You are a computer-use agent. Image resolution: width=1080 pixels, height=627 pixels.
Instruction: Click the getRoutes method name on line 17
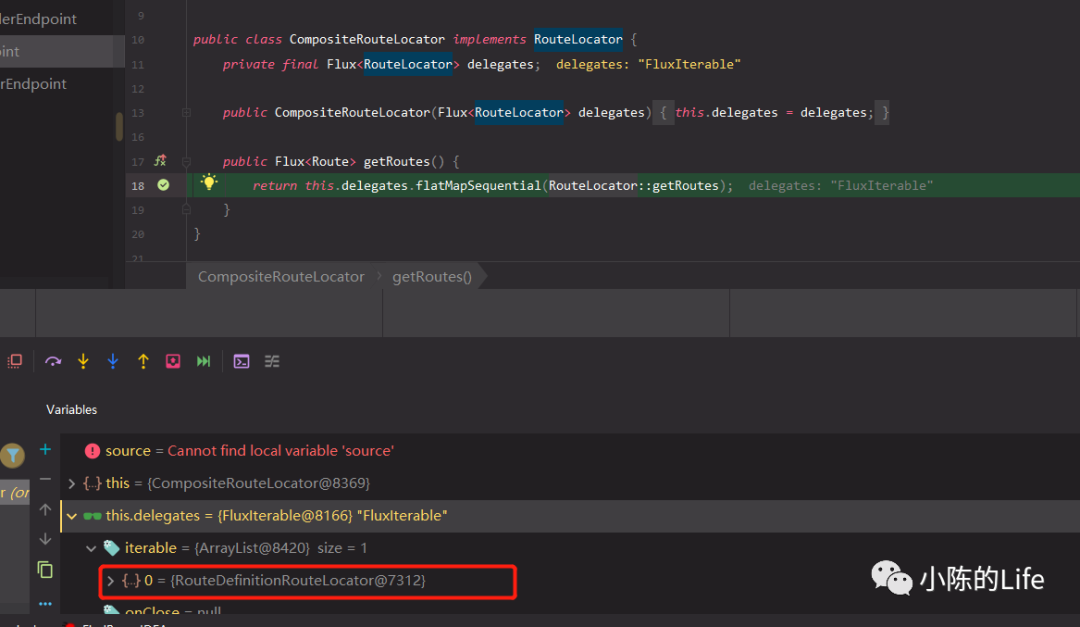pyautogui.click(x=396, y=161)
